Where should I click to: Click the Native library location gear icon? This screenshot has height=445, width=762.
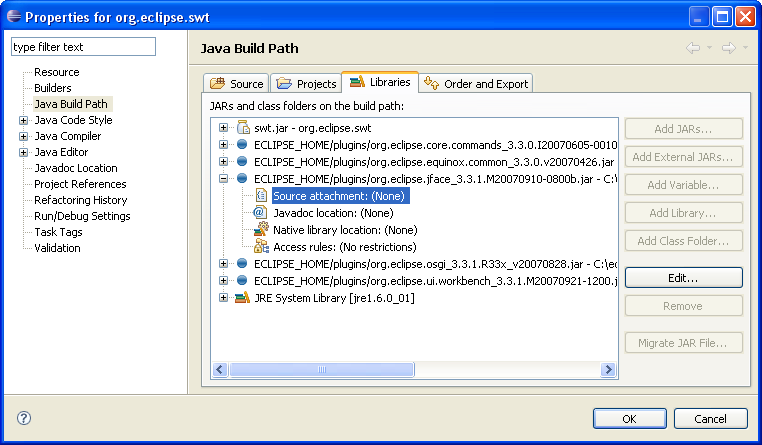262,229
